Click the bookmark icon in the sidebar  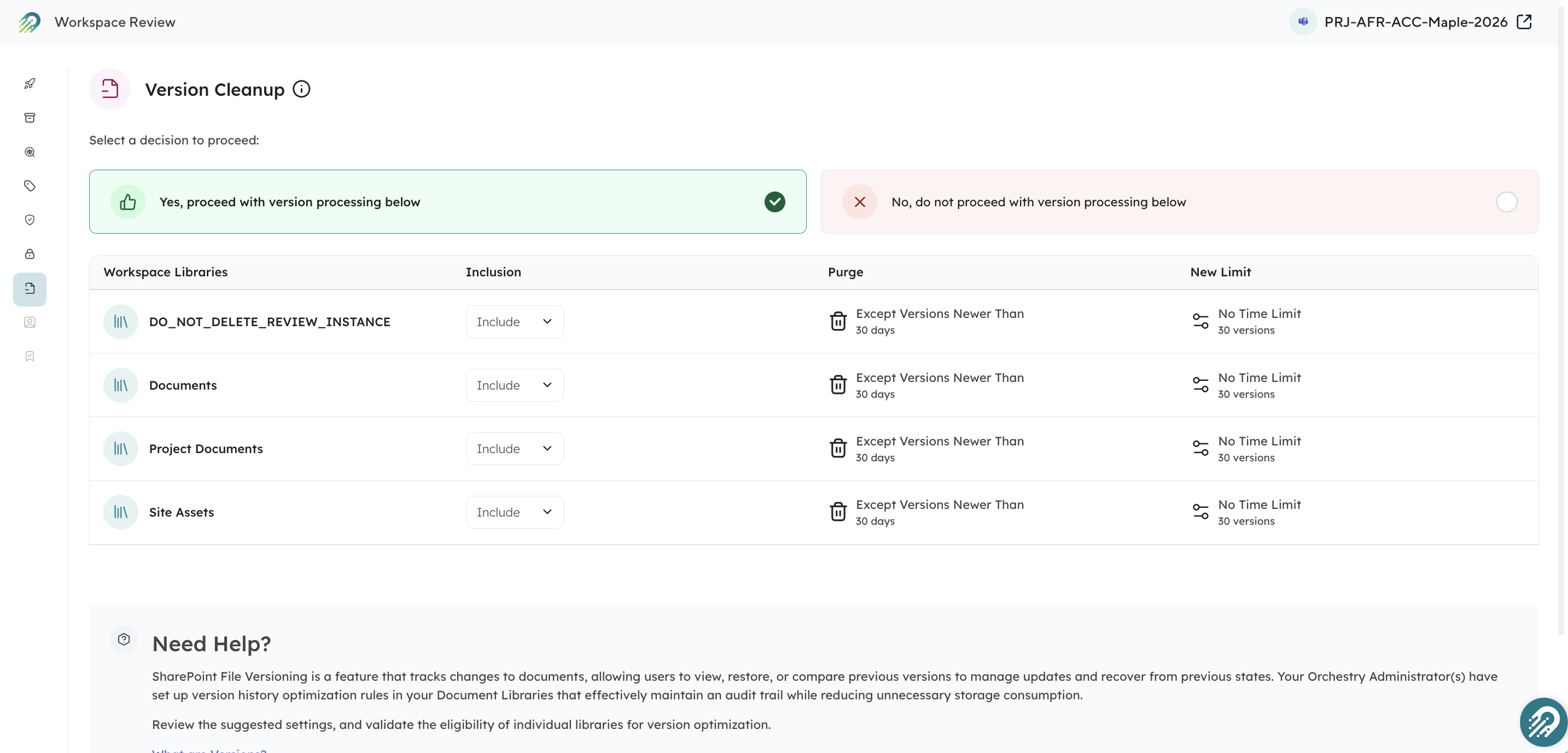[29, 356]
